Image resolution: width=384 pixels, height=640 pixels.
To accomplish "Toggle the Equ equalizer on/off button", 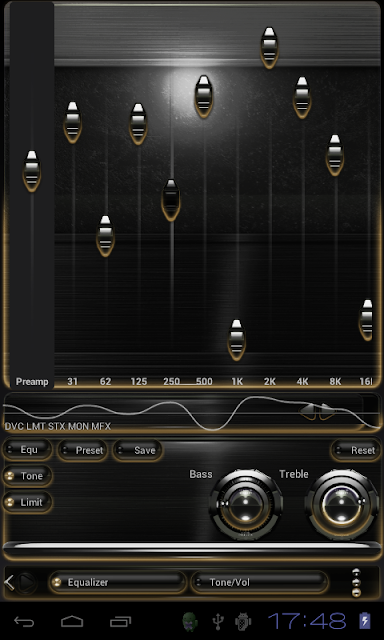I will [x=28, y=450].
